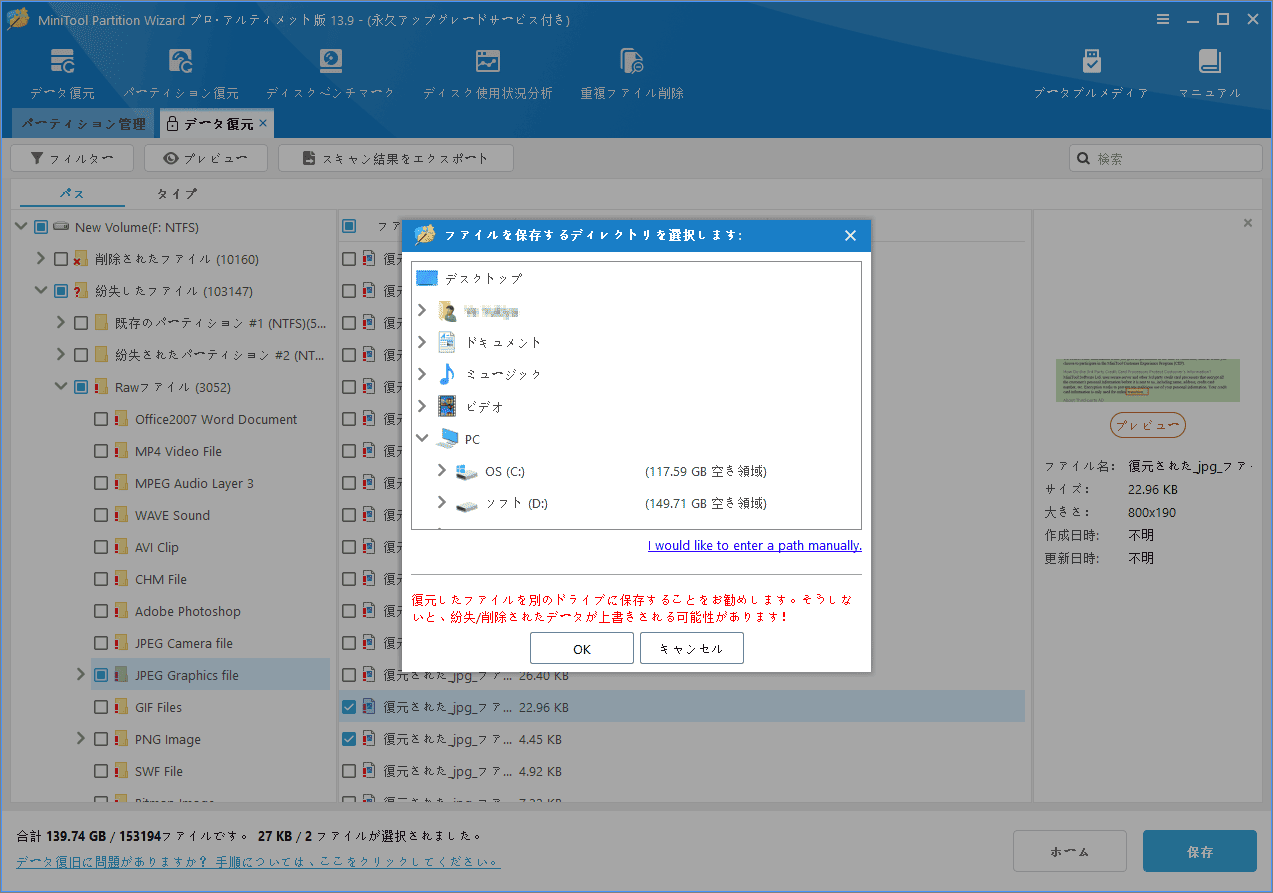
Task: Uncheck the 22.96 KB file checkbox
Action: 349,707
